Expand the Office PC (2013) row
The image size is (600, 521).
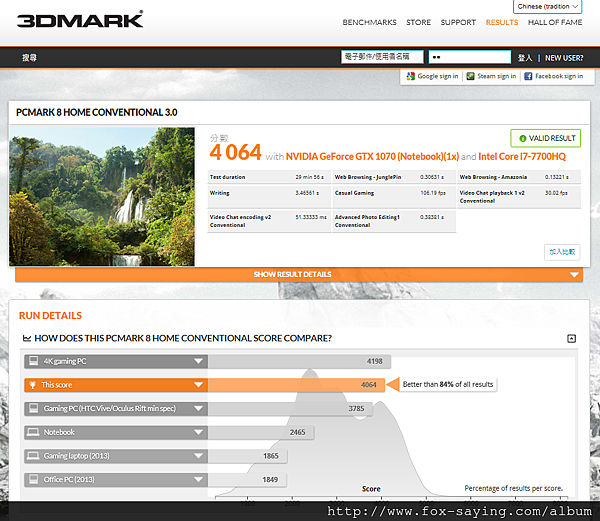click(198, 479)
